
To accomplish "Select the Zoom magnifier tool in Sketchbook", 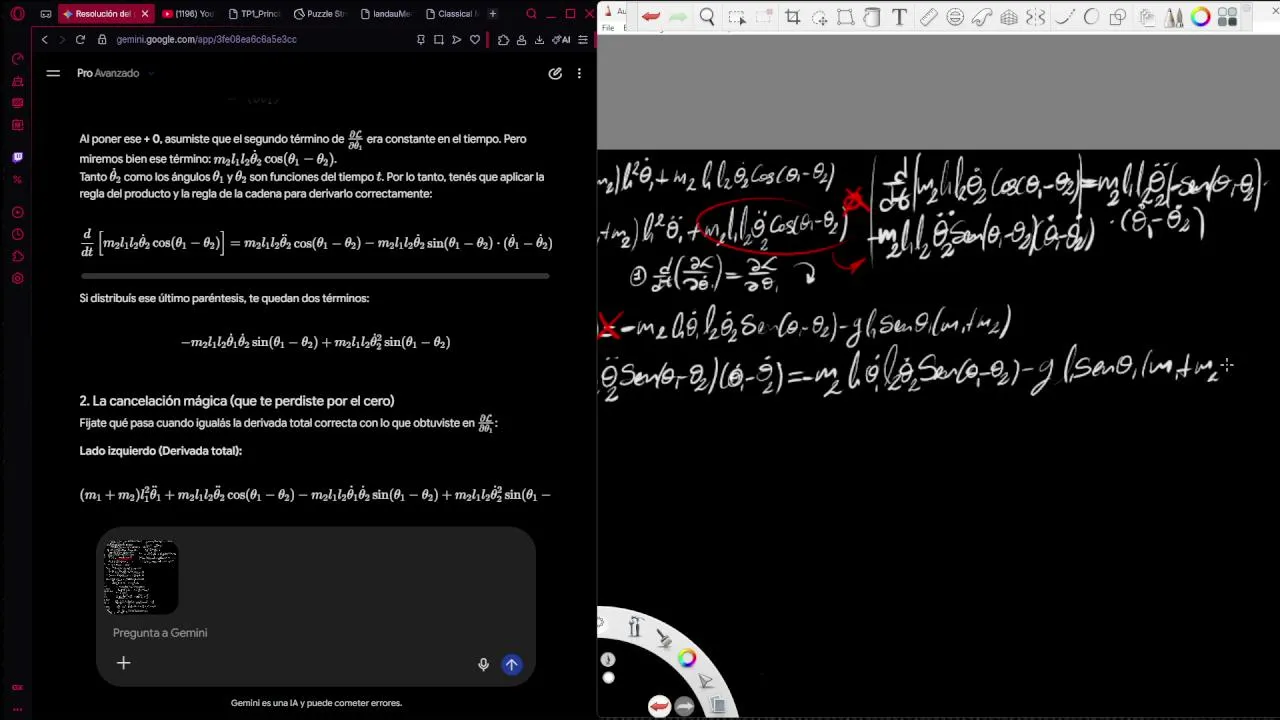I will (707, 17).
